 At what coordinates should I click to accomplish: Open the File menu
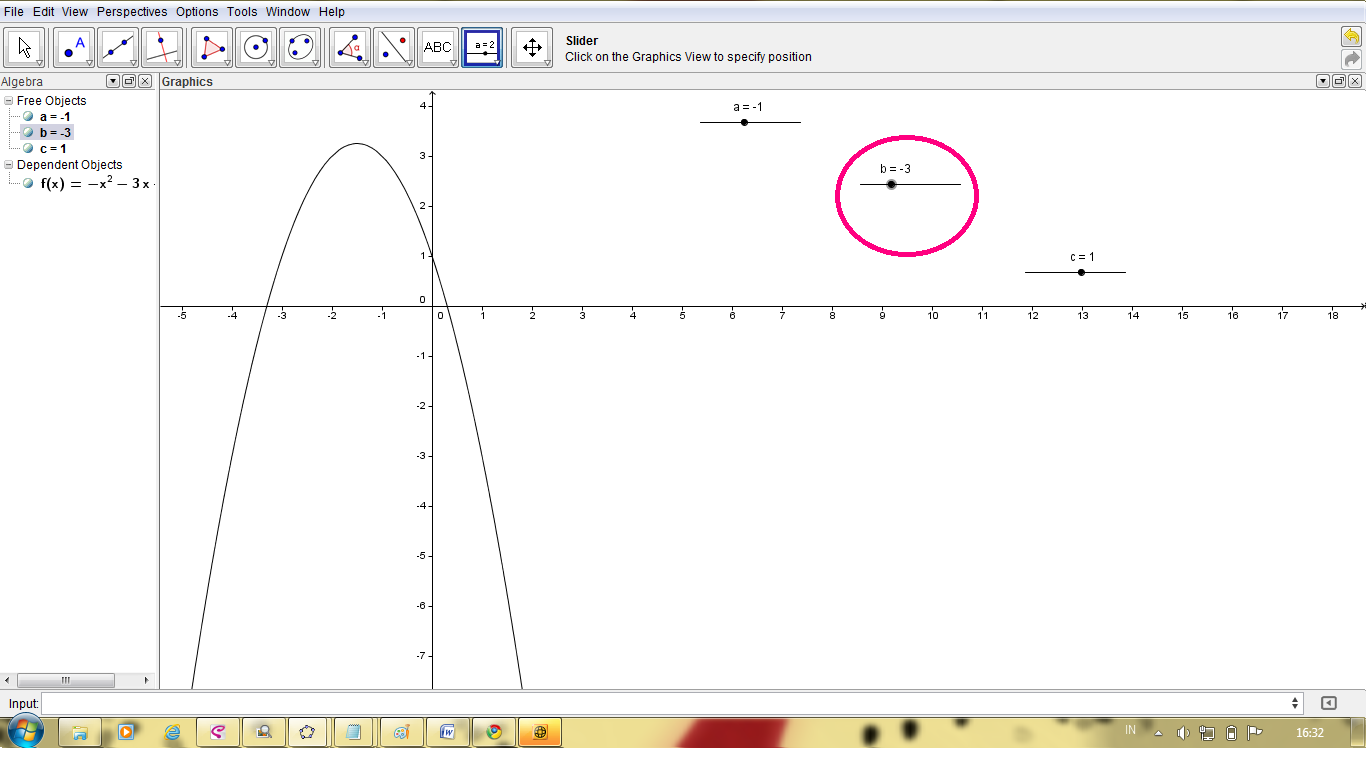(14, 12)
